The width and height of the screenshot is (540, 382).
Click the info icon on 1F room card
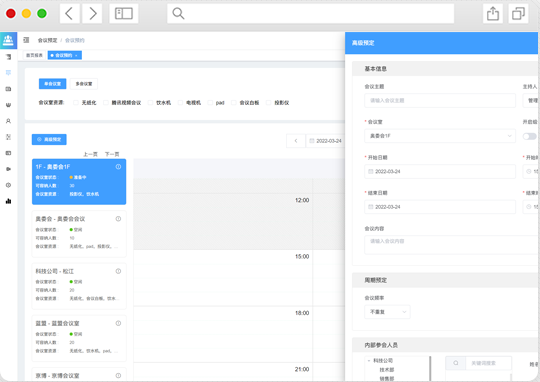(x=118, y=167)
